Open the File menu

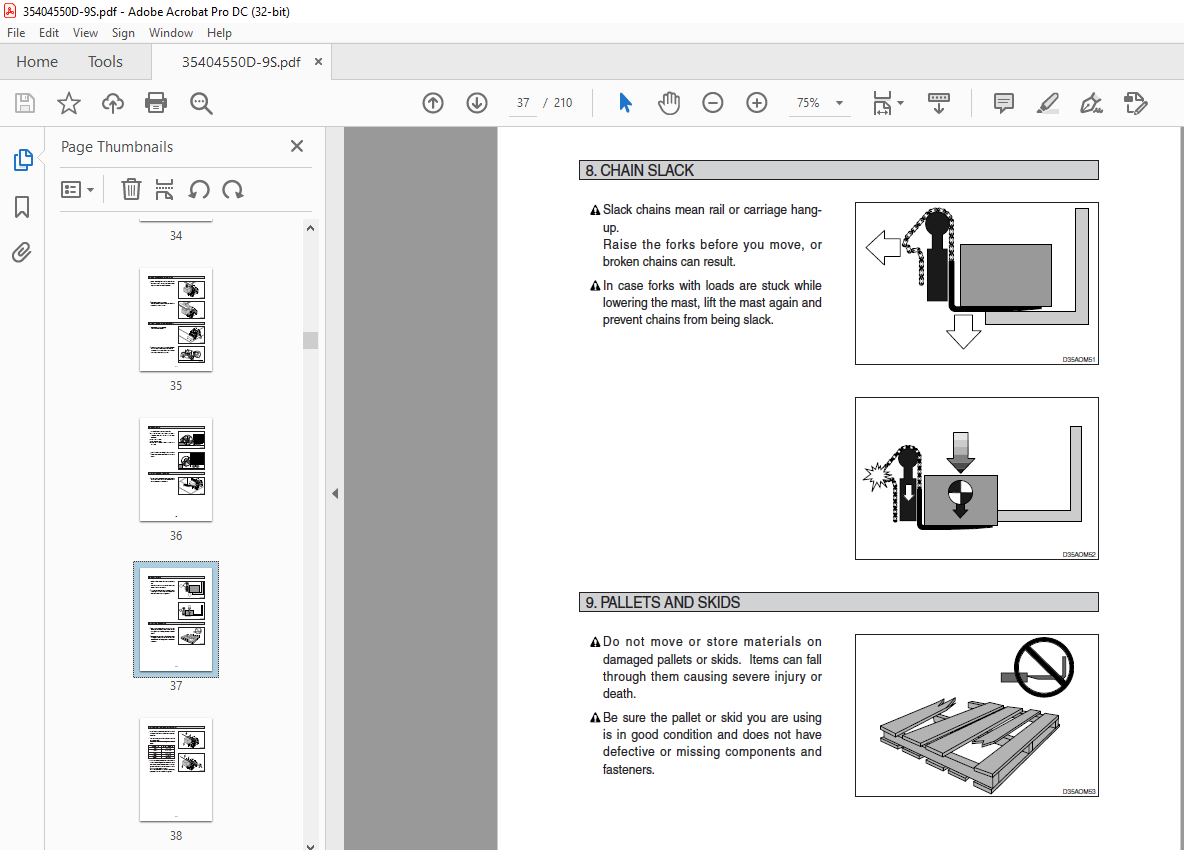click(x=16, y=32)
